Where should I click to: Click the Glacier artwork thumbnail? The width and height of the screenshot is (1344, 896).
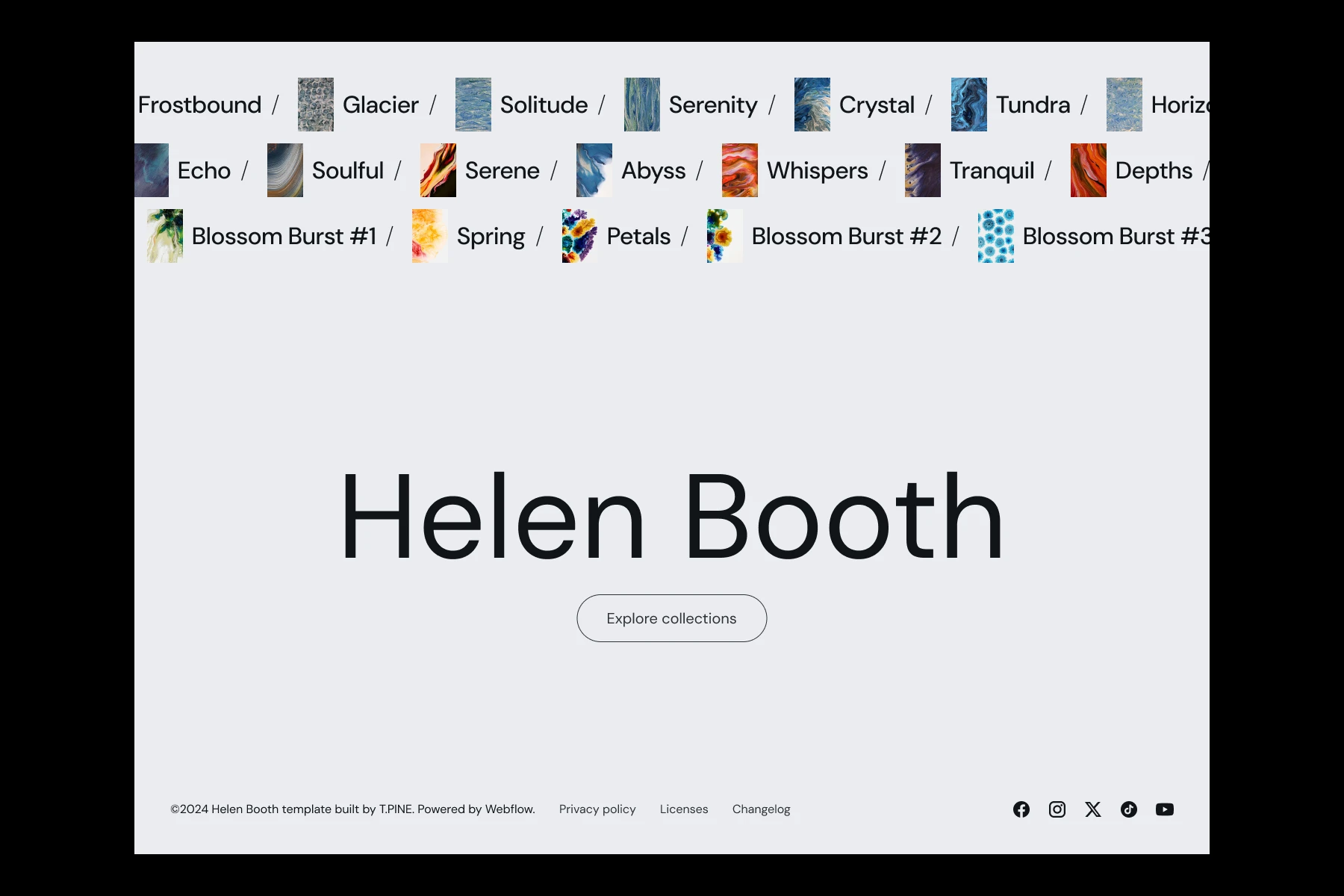(x=315, y=105)
